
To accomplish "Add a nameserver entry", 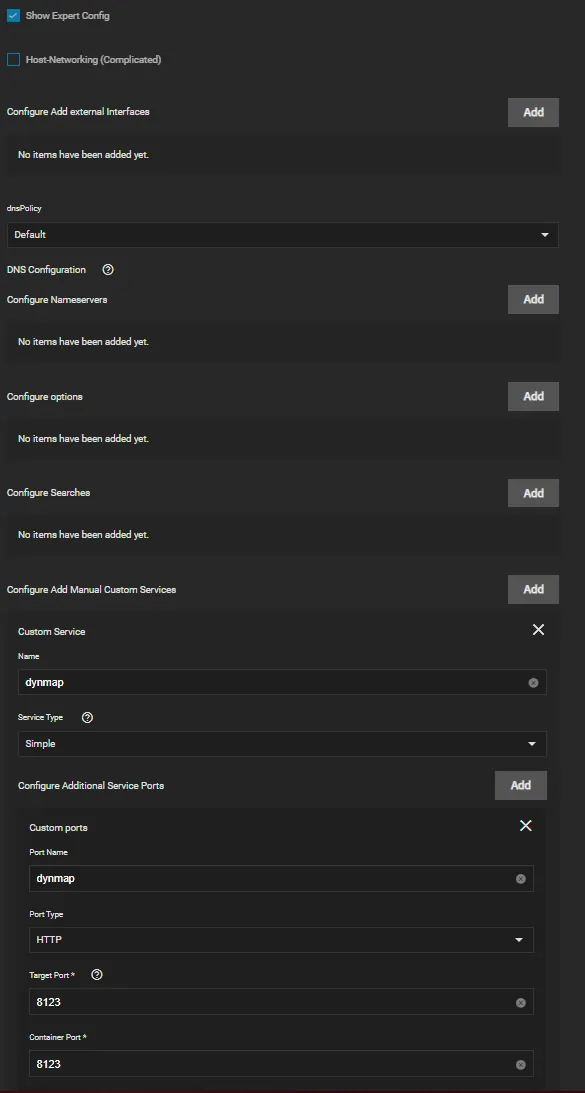I will [533, 299].
